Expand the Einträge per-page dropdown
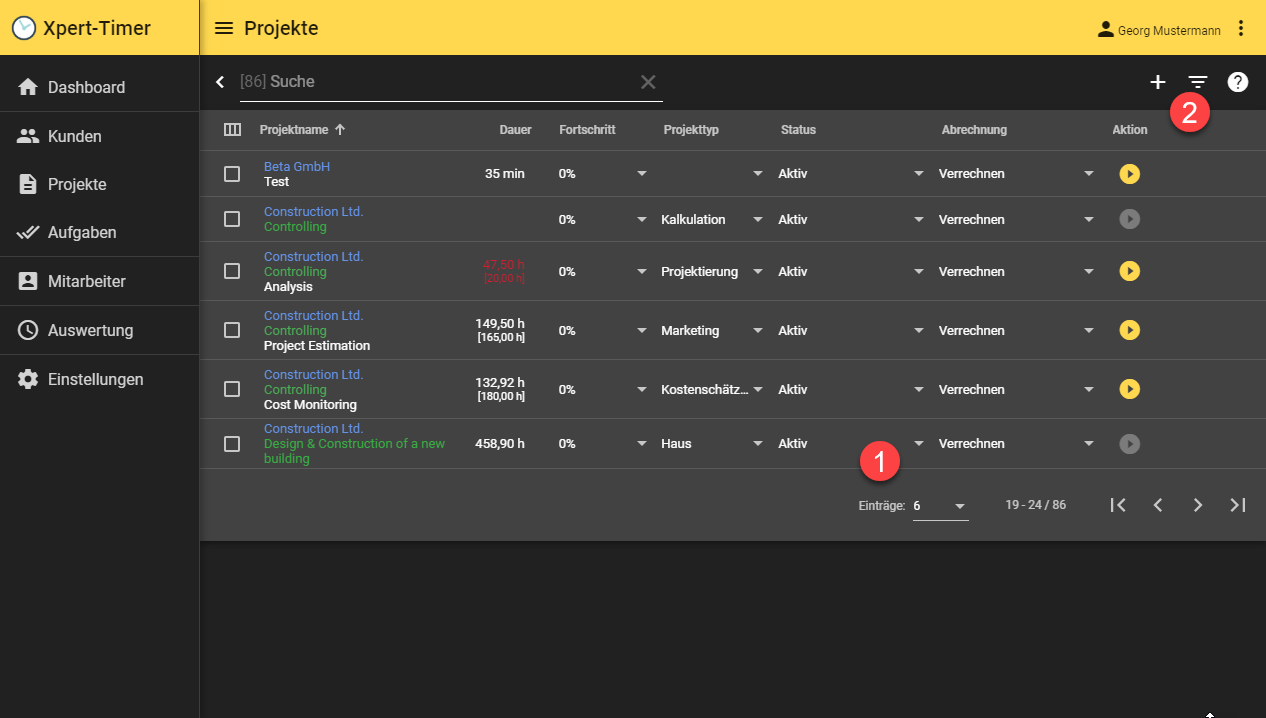The height and width of the screenshot is (718, 1266). tap(940, 506)
